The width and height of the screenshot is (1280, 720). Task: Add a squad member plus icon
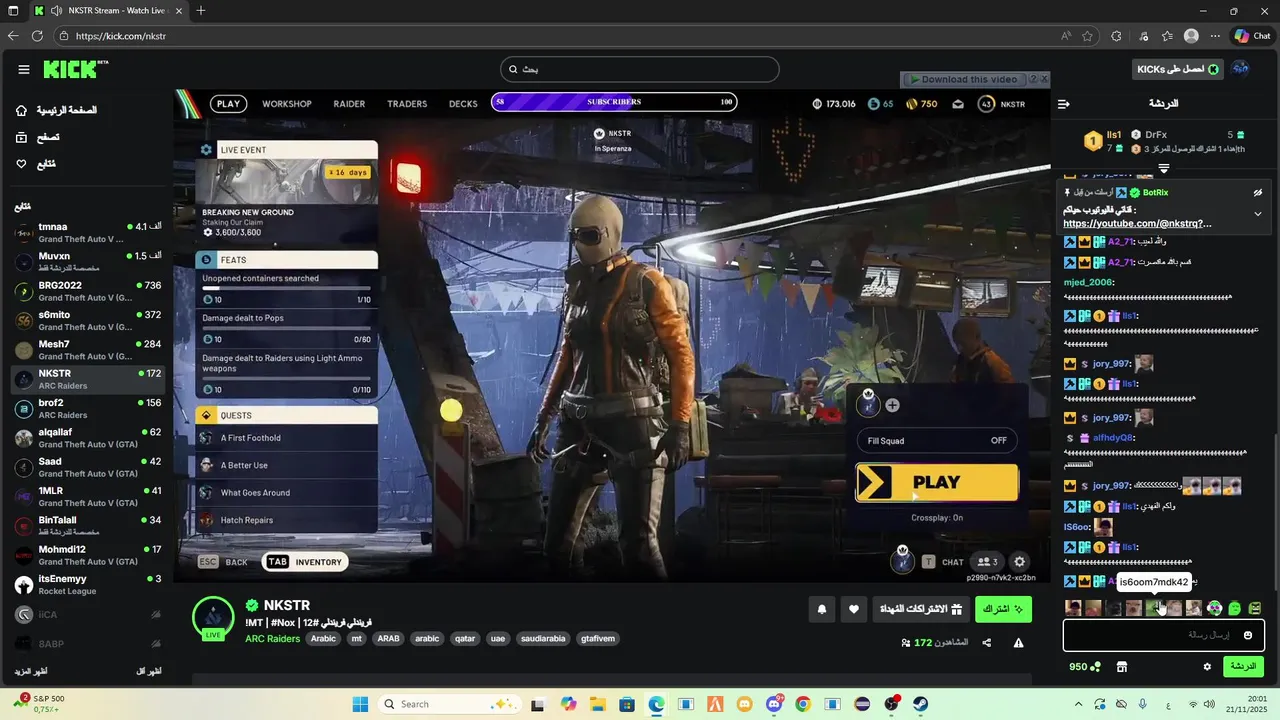coord(892,405)
